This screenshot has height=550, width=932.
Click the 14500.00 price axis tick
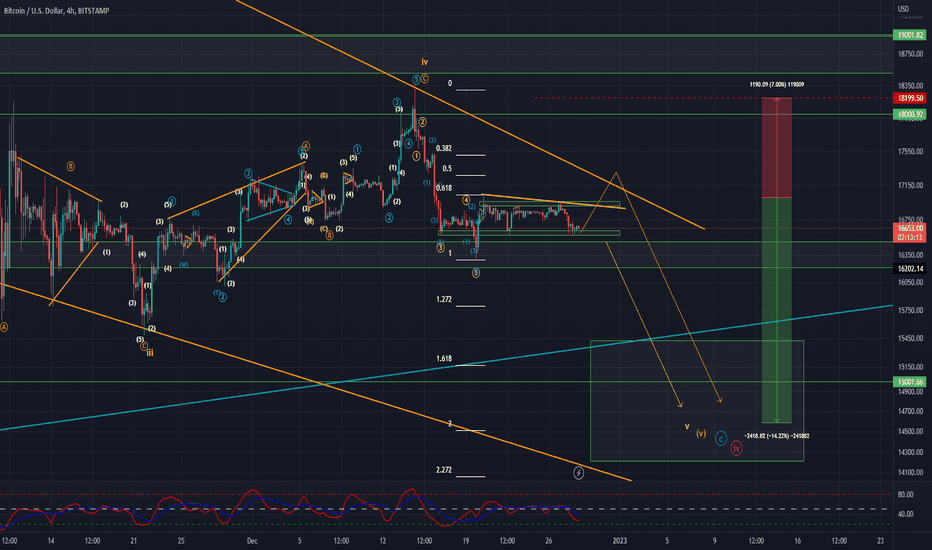point(910,431)
